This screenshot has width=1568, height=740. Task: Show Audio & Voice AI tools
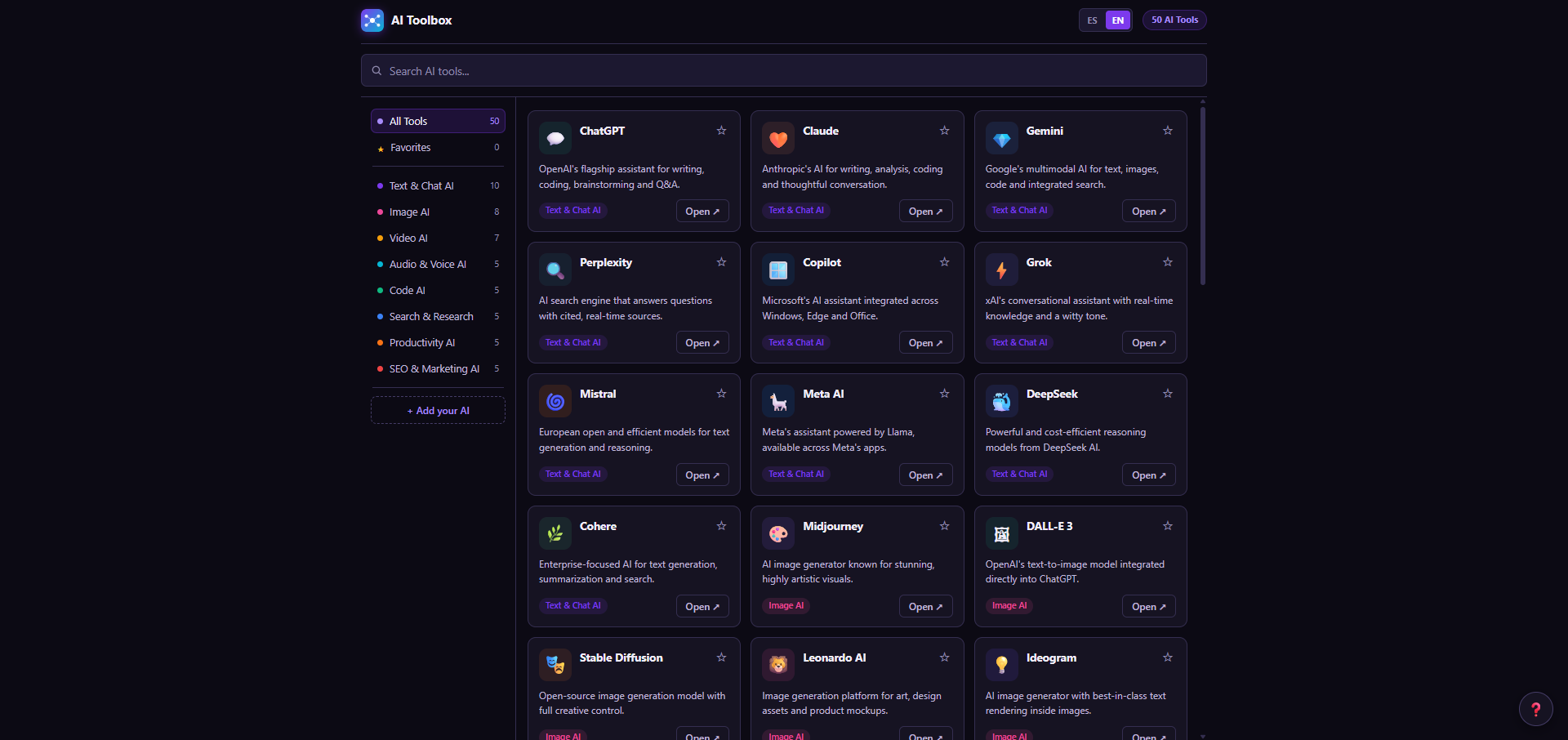tap(438, 264)
